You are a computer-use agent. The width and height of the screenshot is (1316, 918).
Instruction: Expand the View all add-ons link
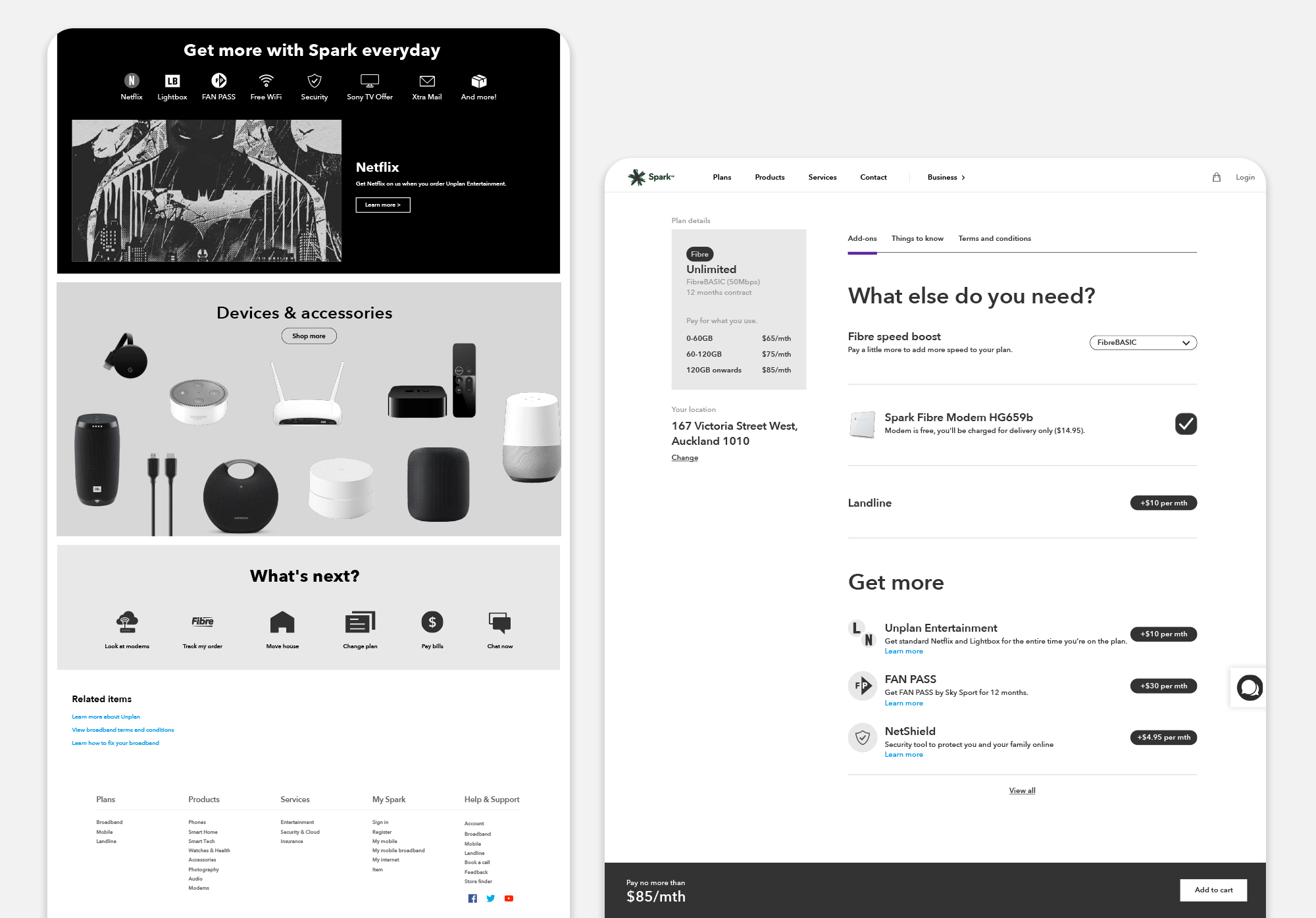pos(1022,790)
